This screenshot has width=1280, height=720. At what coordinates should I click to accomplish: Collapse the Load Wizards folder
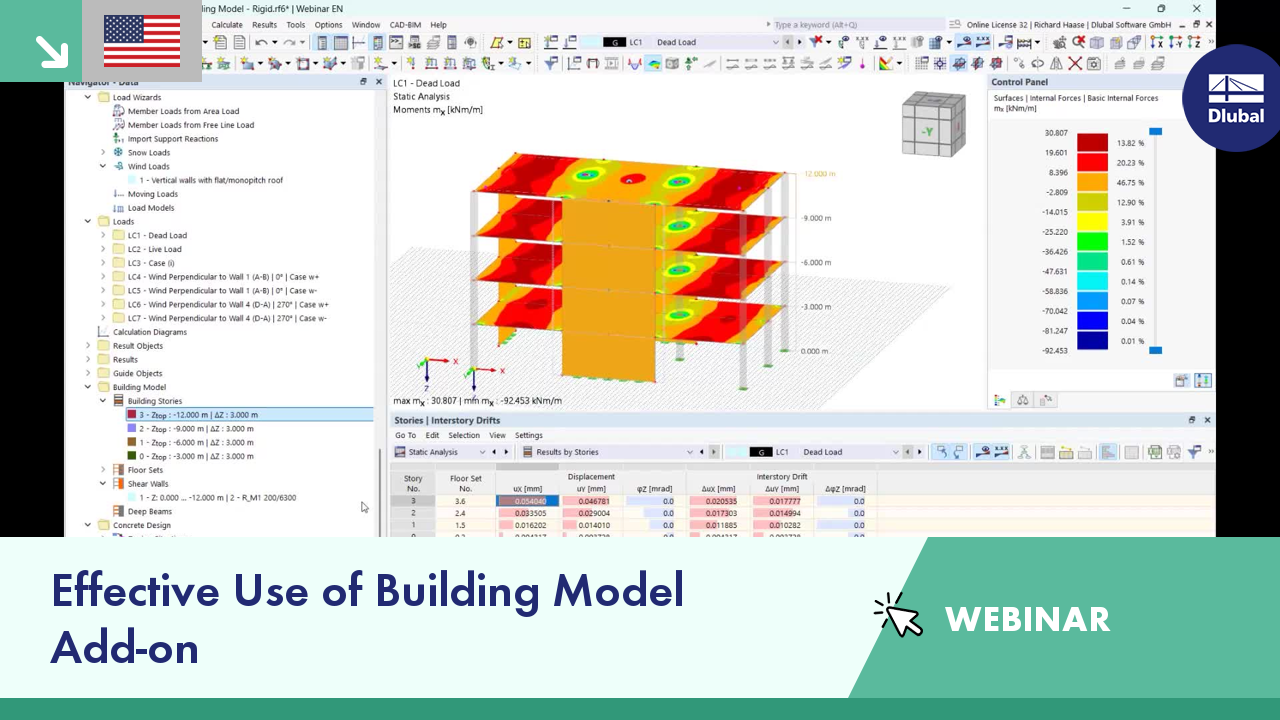click(88, 98)
